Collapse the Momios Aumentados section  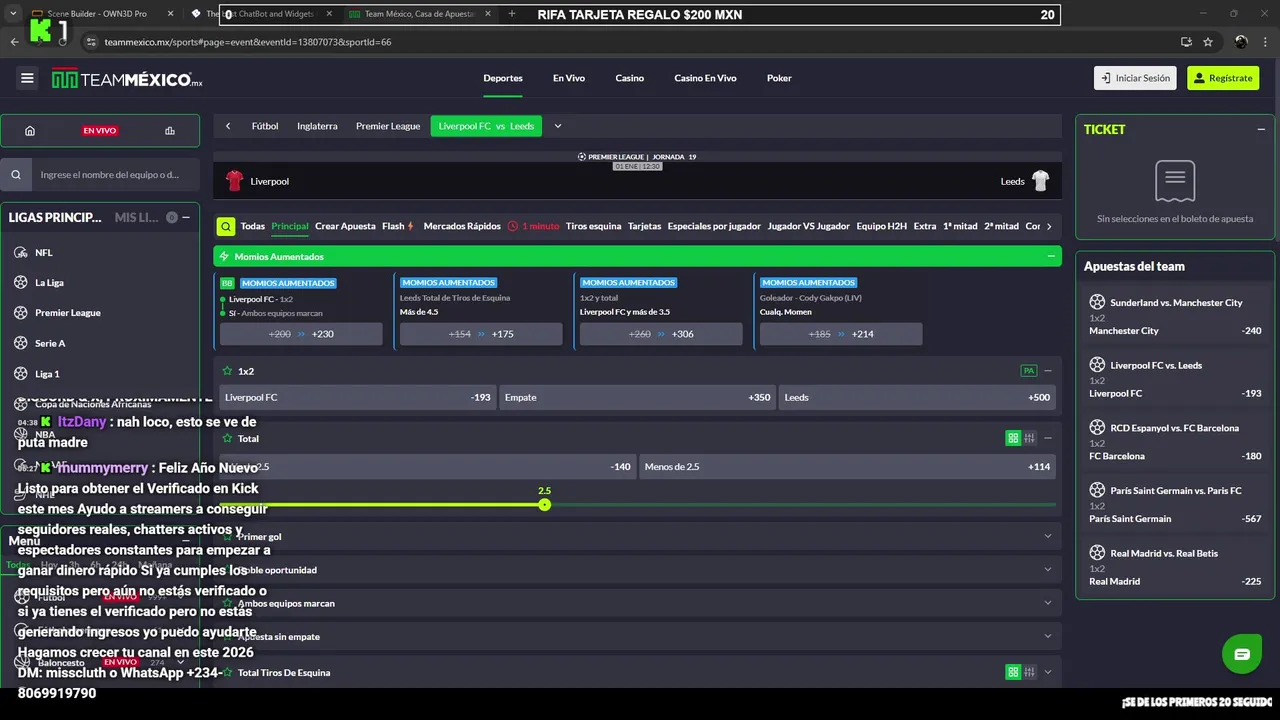point(1051,256)
